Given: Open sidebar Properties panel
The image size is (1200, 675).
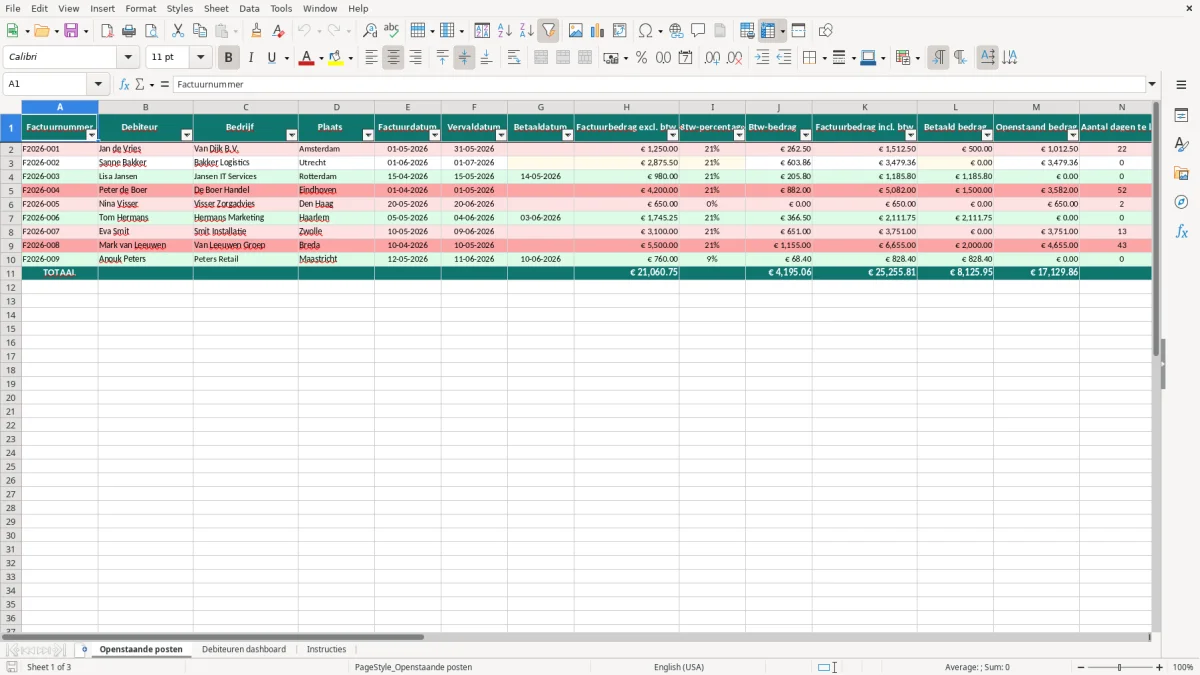Looking at the screenshot, I should (1181, 115).
